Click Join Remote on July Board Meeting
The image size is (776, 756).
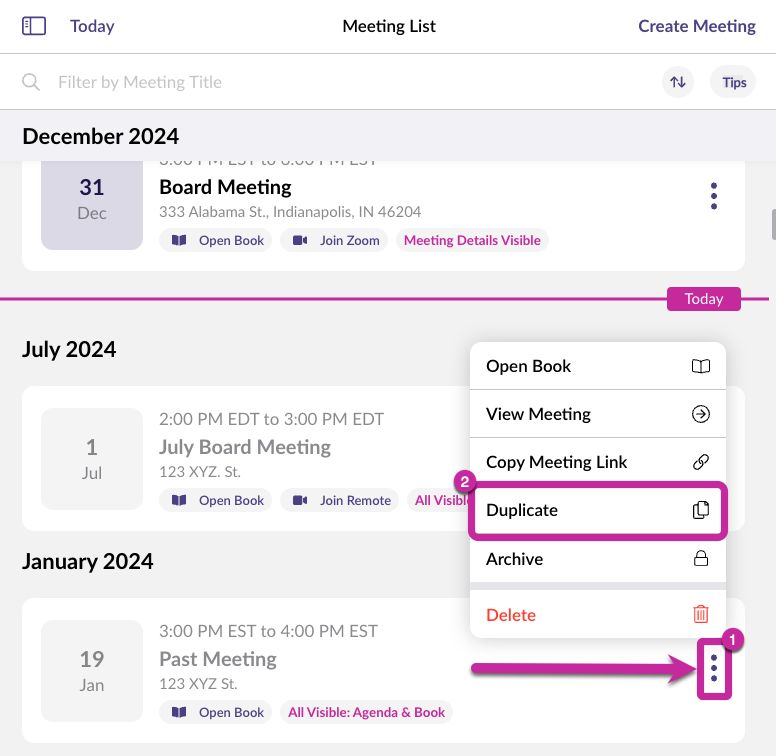point(342,500)
